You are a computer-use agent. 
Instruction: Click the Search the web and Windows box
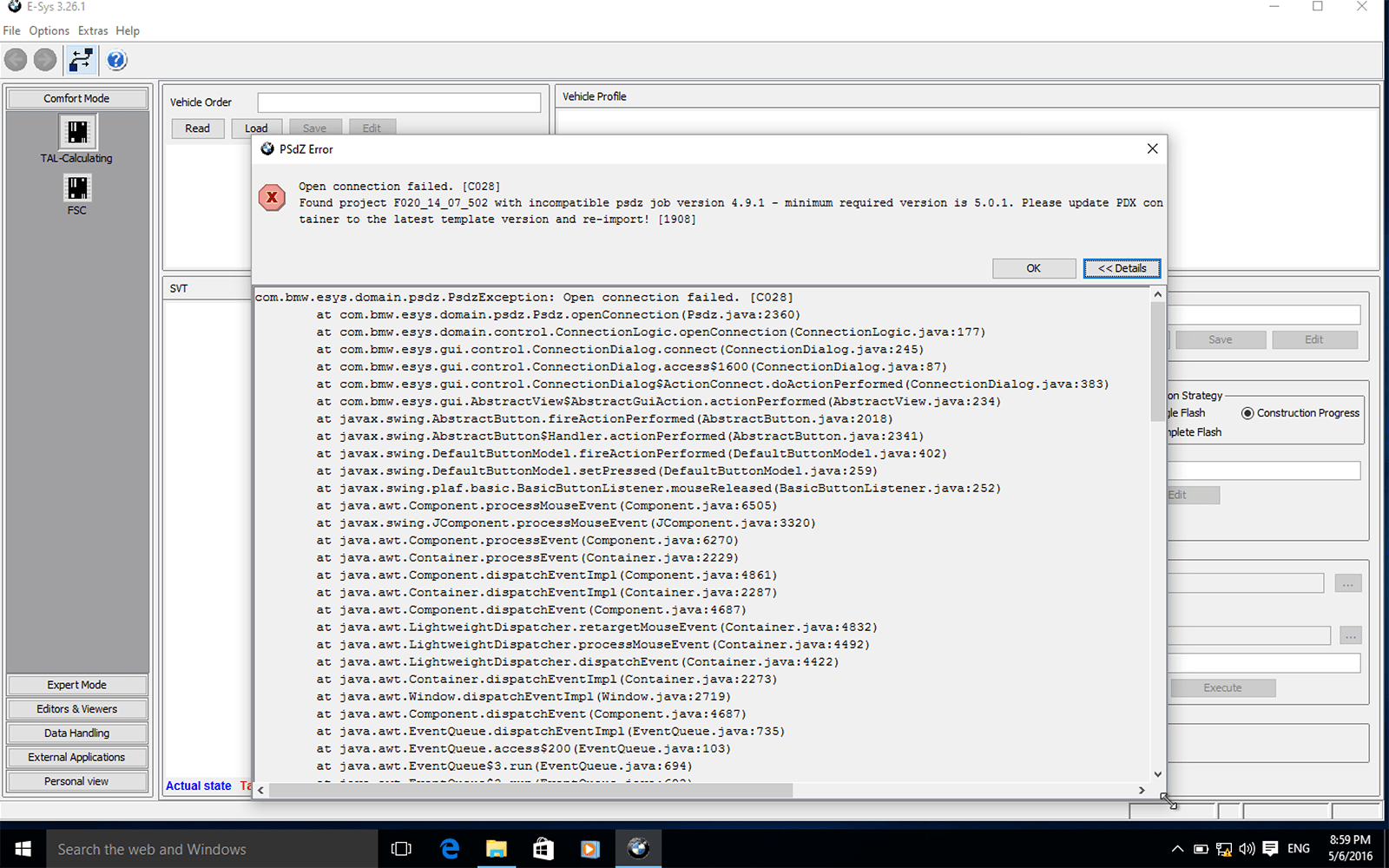pos(213,849)
